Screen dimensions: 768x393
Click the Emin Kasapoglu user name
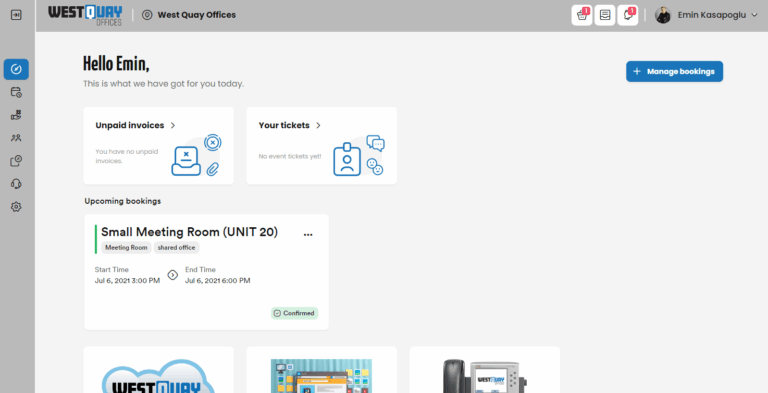[x=711, y=15]
